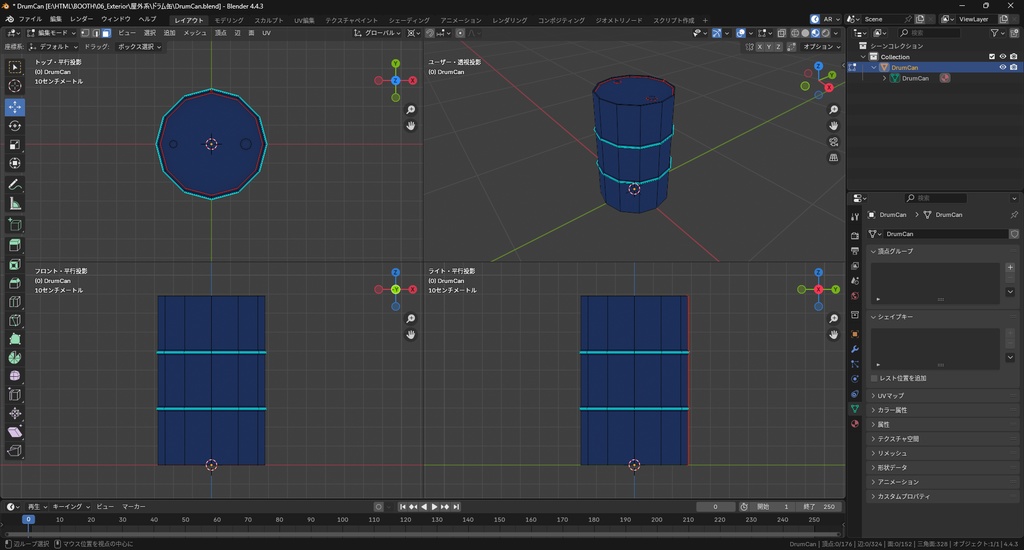This screenshot has height=550, width=1024.
Task: Uncheck the Collection exclude checkbox in outliner
Action: click(x=992, y=57)
